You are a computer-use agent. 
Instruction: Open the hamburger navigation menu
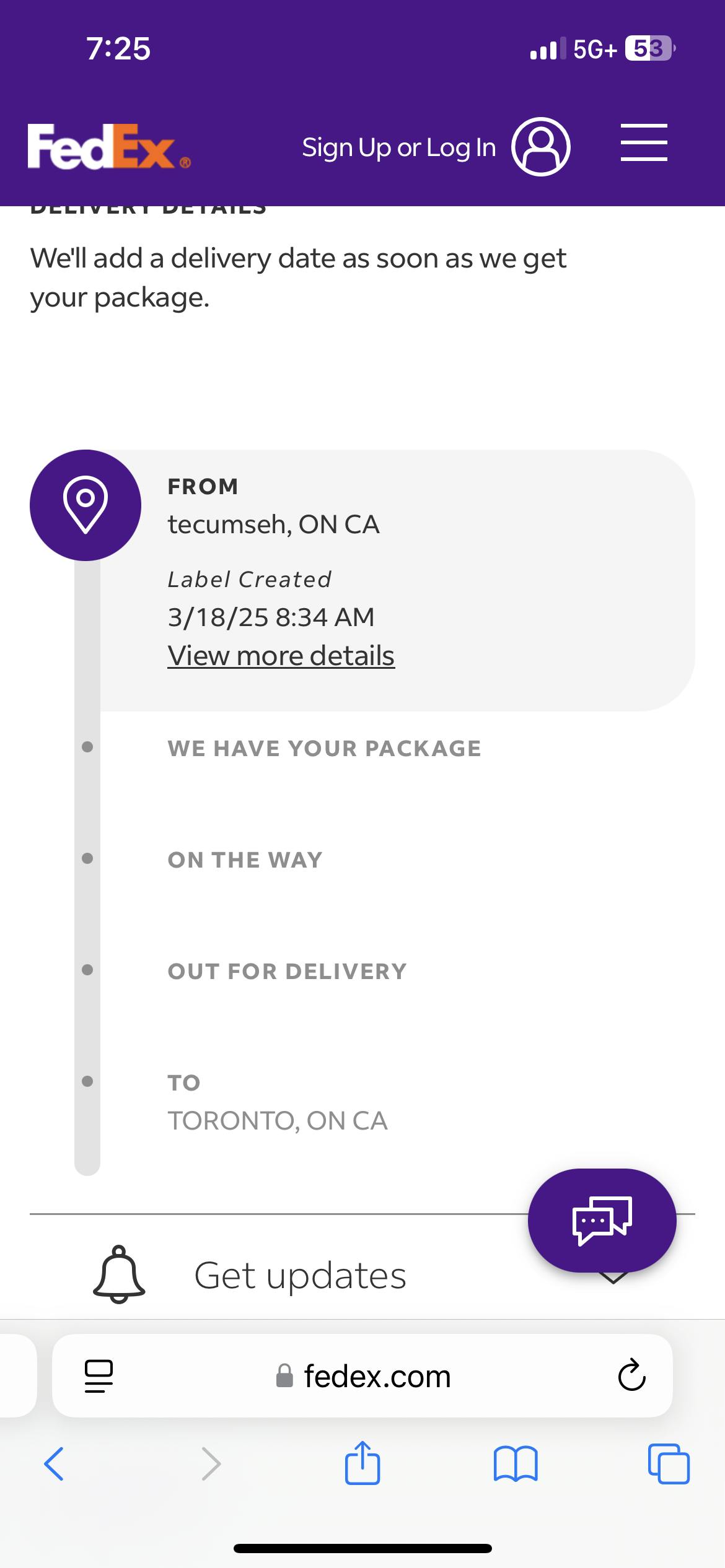click(644, 143)
